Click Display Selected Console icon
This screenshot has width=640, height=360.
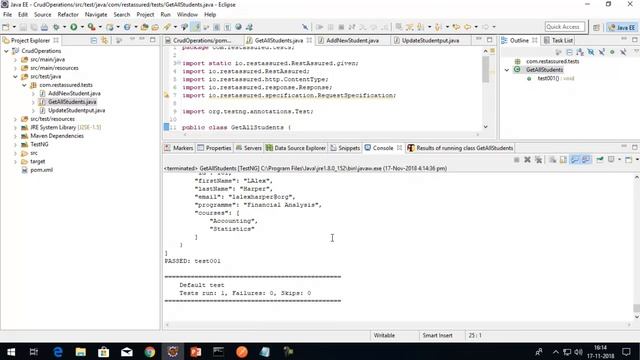611,159
